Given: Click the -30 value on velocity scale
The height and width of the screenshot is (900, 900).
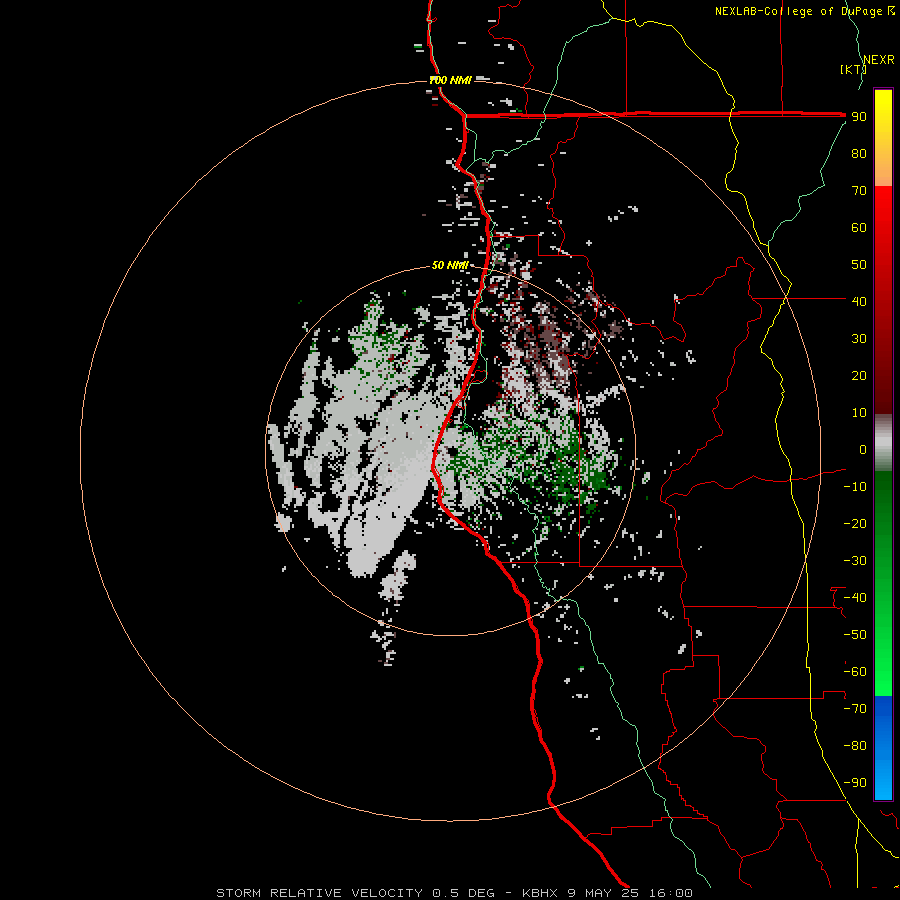Looking at the screenshot, I should pos(855,561).
